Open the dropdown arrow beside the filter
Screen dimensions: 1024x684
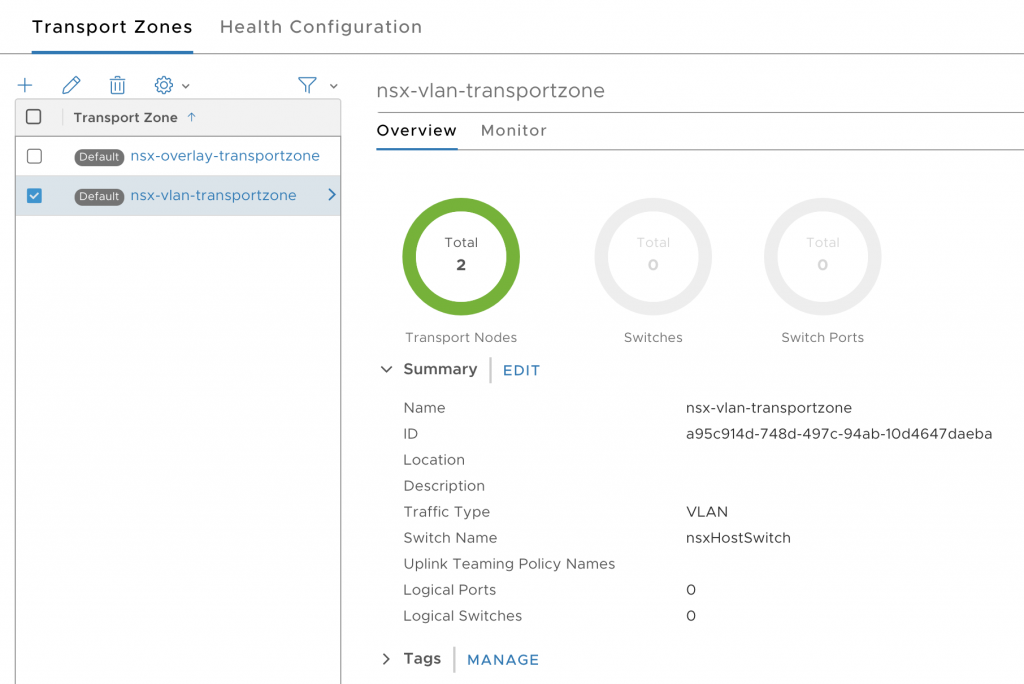[x=334, y=86]
